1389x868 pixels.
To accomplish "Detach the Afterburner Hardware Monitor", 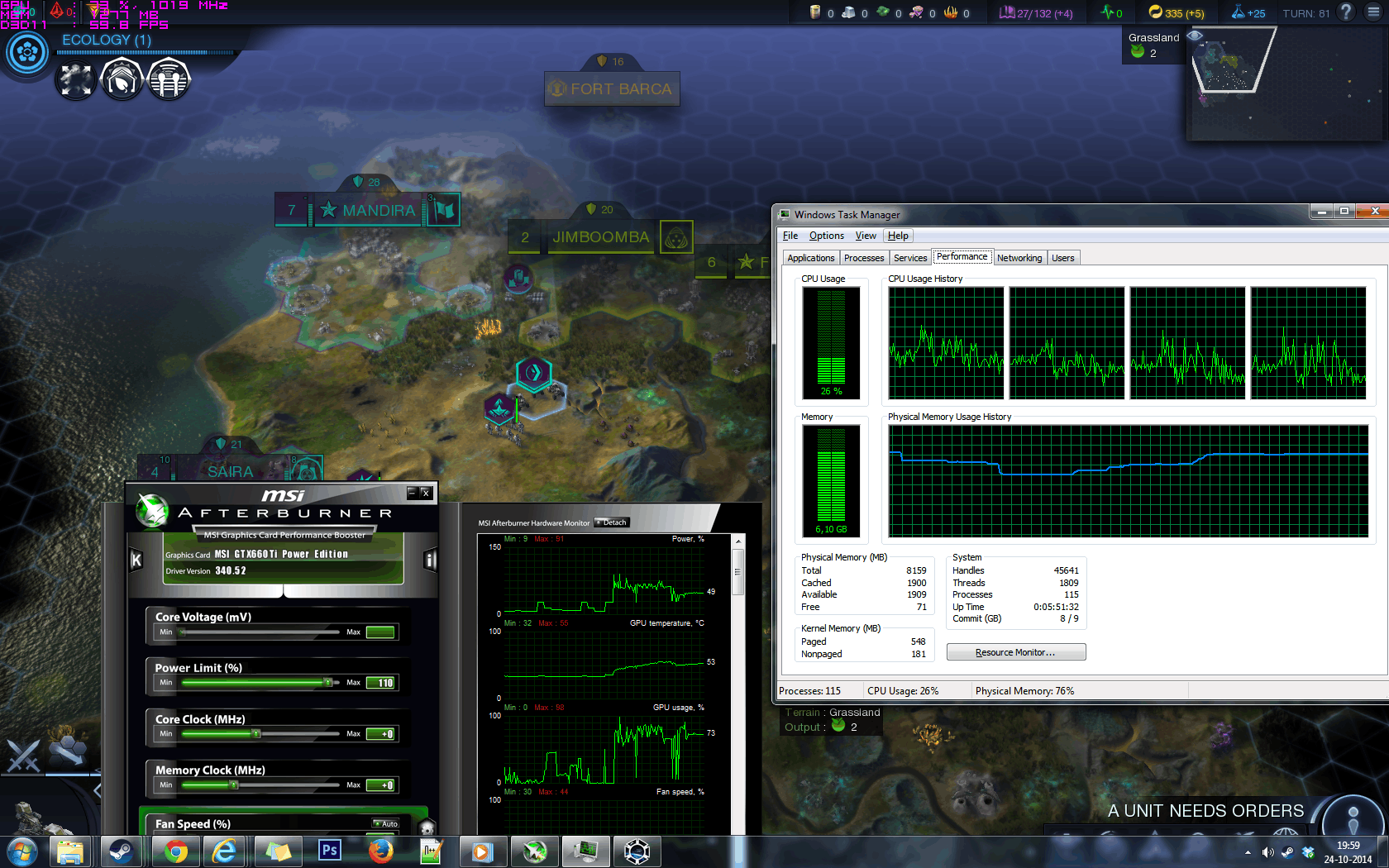I will (612, 522).
